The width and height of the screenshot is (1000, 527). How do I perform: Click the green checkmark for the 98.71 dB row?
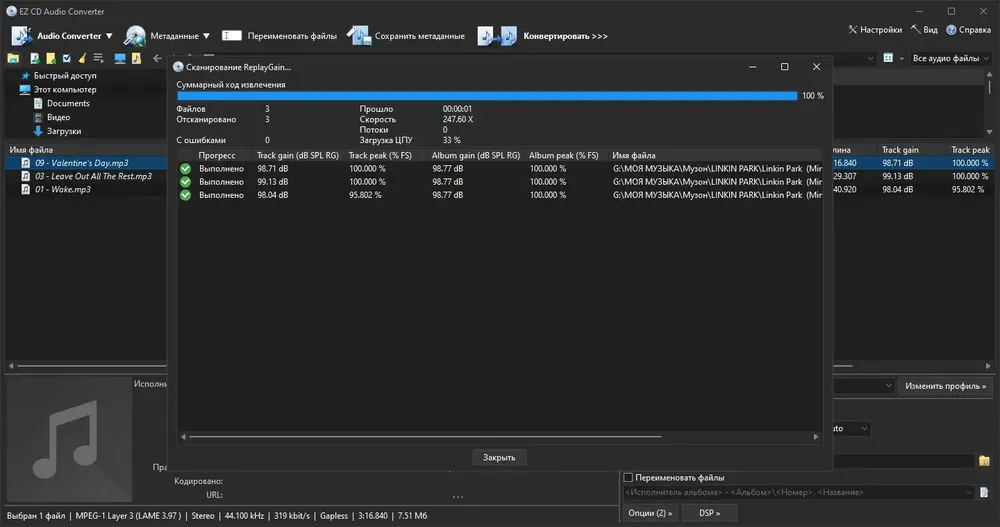point(185,168)
